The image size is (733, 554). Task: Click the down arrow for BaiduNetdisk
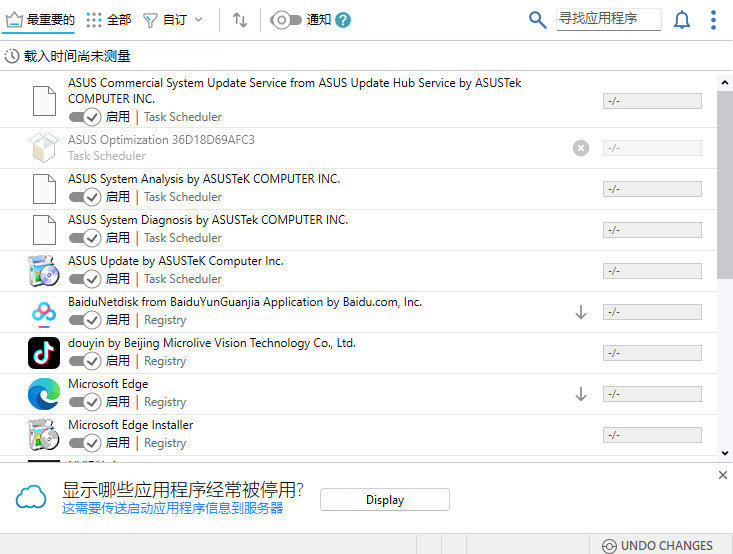coord(581,312)
